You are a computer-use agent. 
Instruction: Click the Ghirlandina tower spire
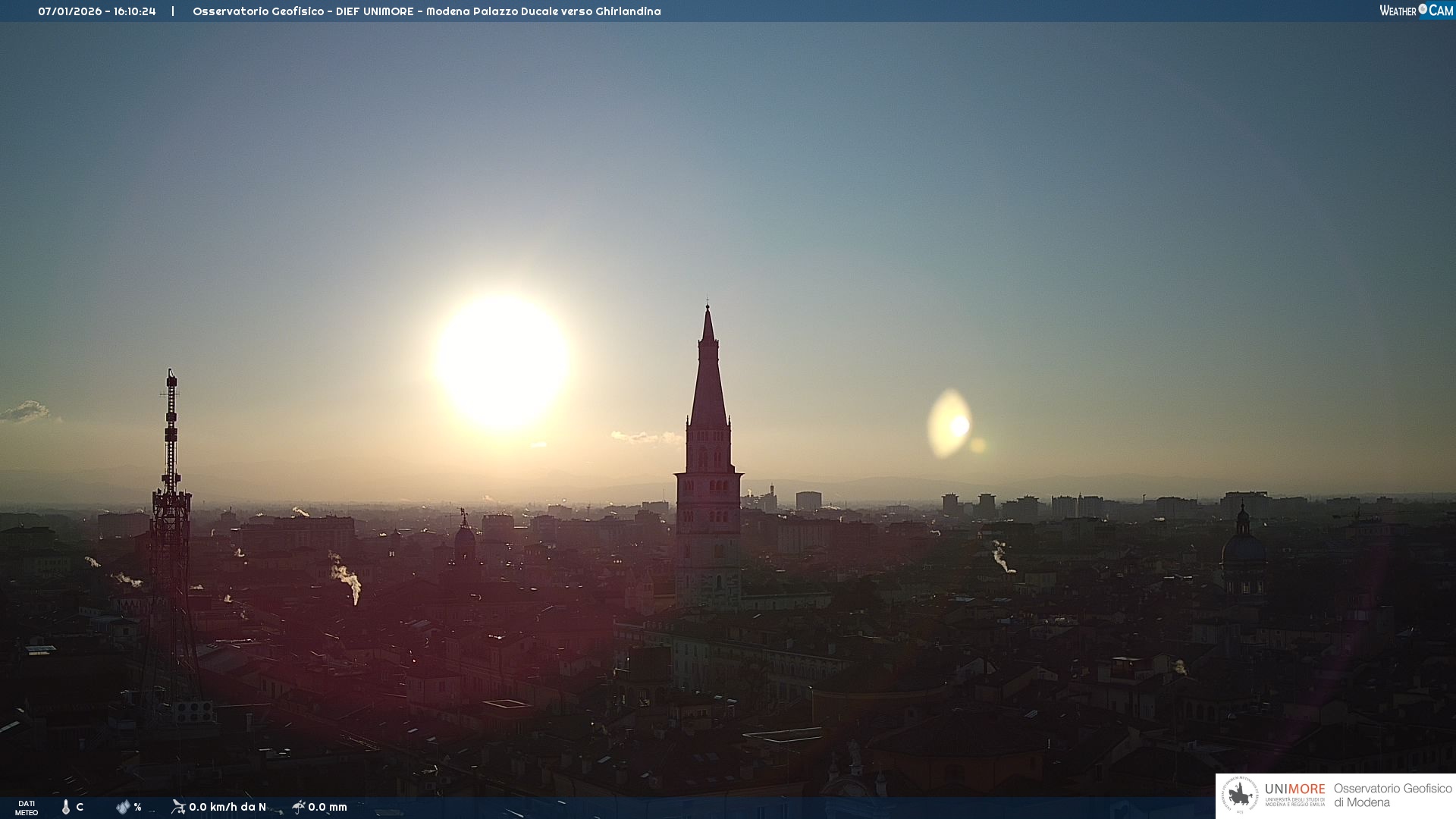pyautogui.click(x=708, y=379)
